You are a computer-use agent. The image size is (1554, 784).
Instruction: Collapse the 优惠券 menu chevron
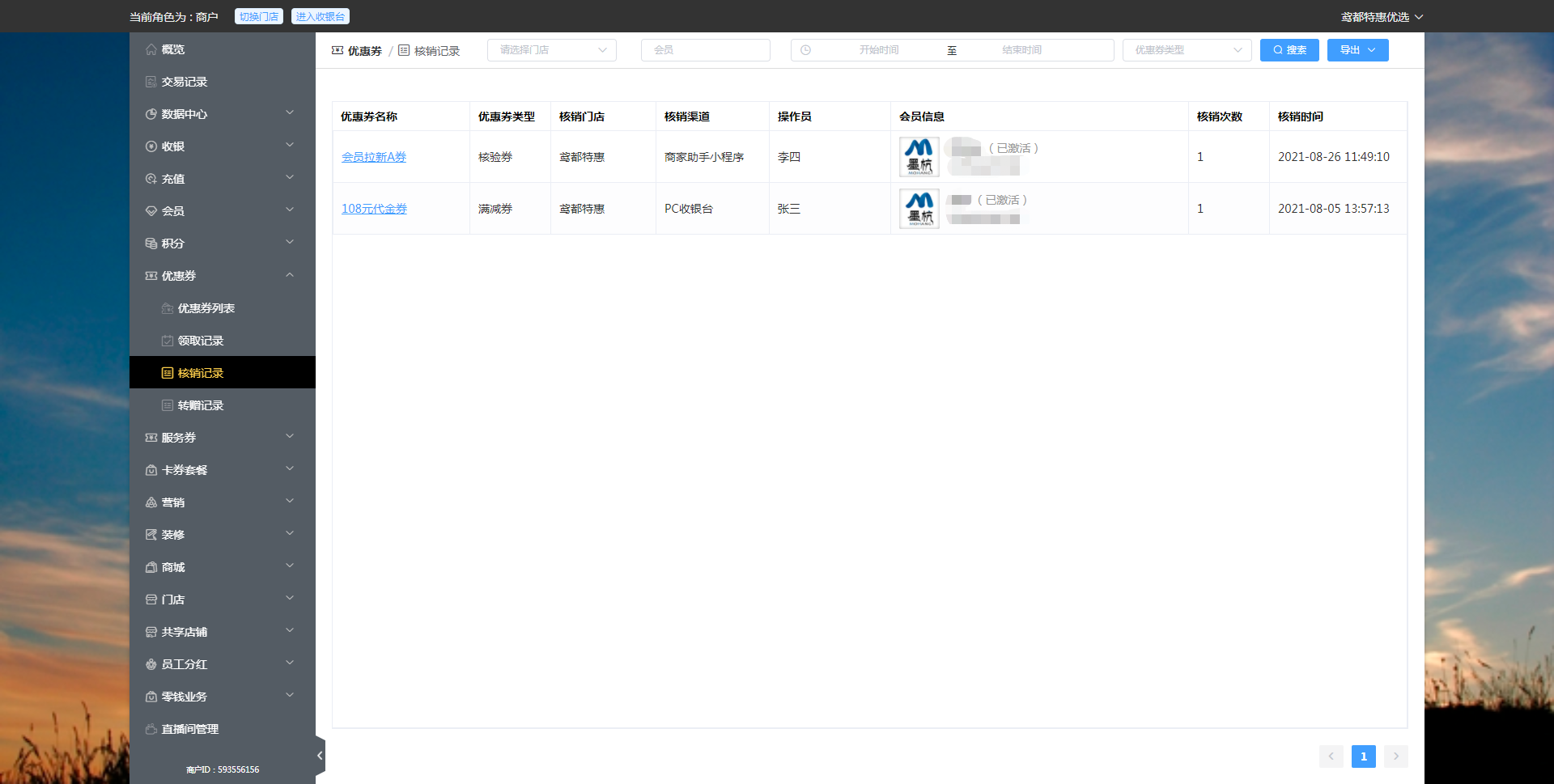(290, 275)
